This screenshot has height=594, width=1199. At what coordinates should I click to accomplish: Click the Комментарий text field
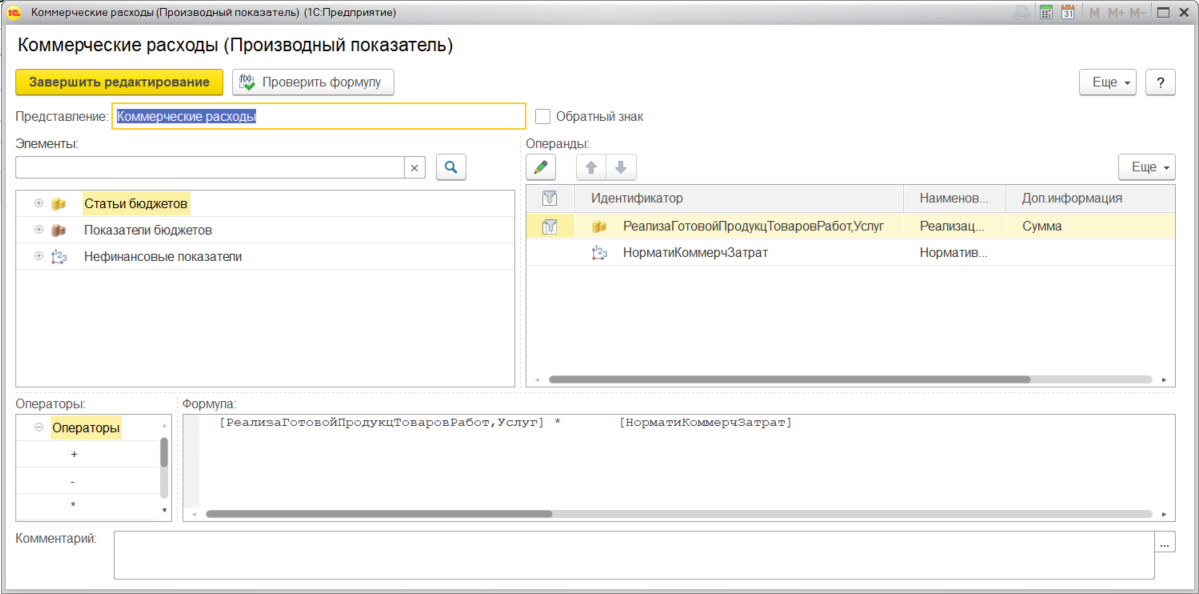pos(634,556)
